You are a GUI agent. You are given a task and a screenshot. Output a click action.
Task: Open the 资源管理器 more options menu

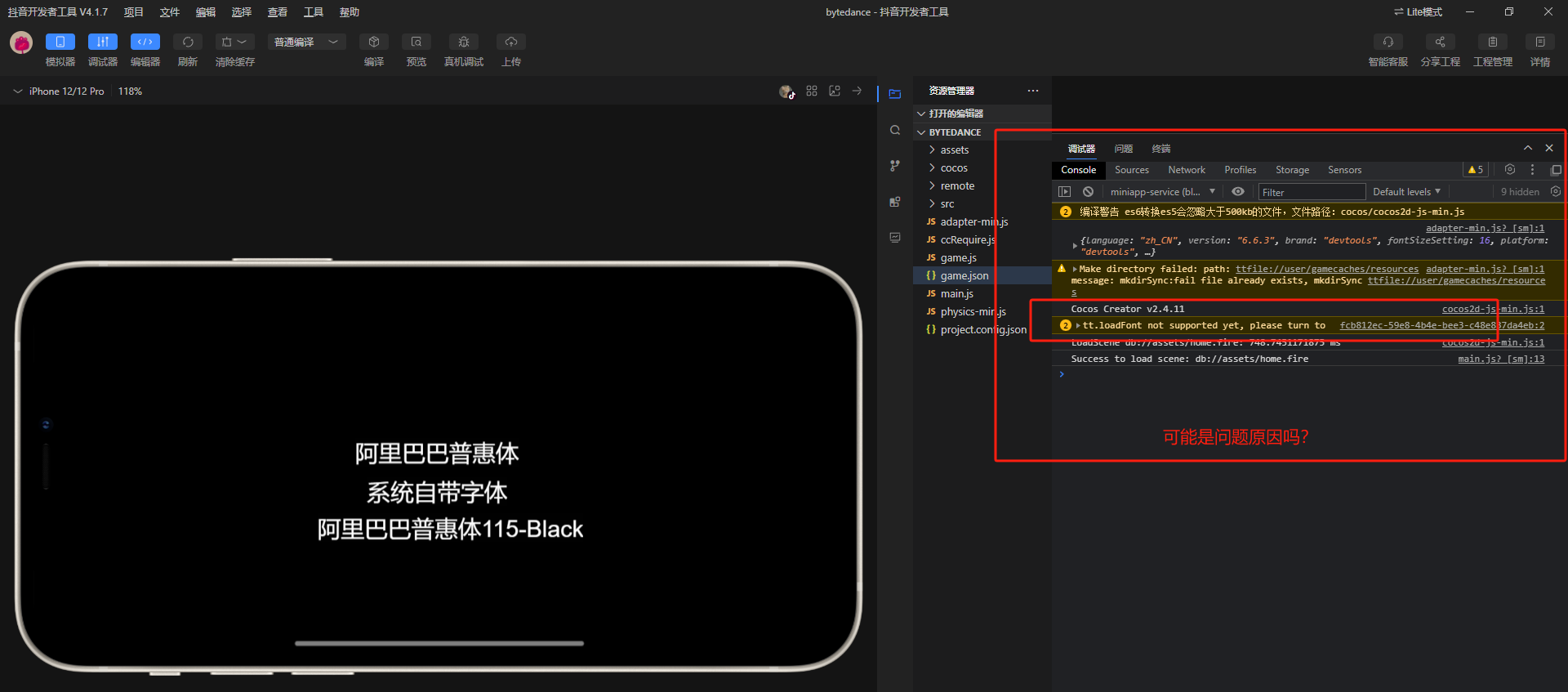[x=1033, y=91]
